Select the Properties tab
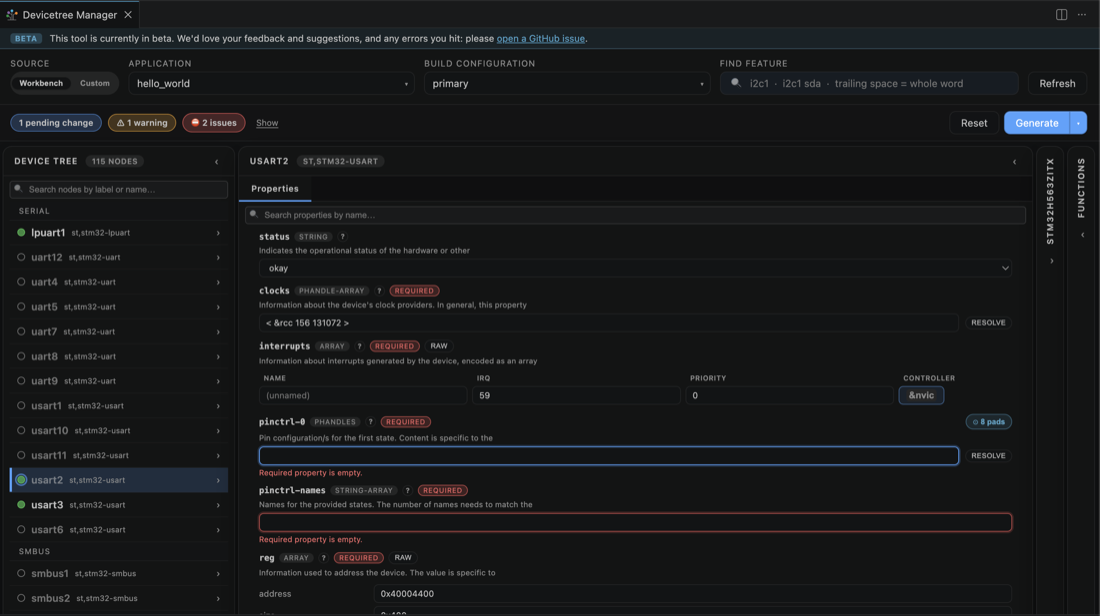 [x=275, y=189]
